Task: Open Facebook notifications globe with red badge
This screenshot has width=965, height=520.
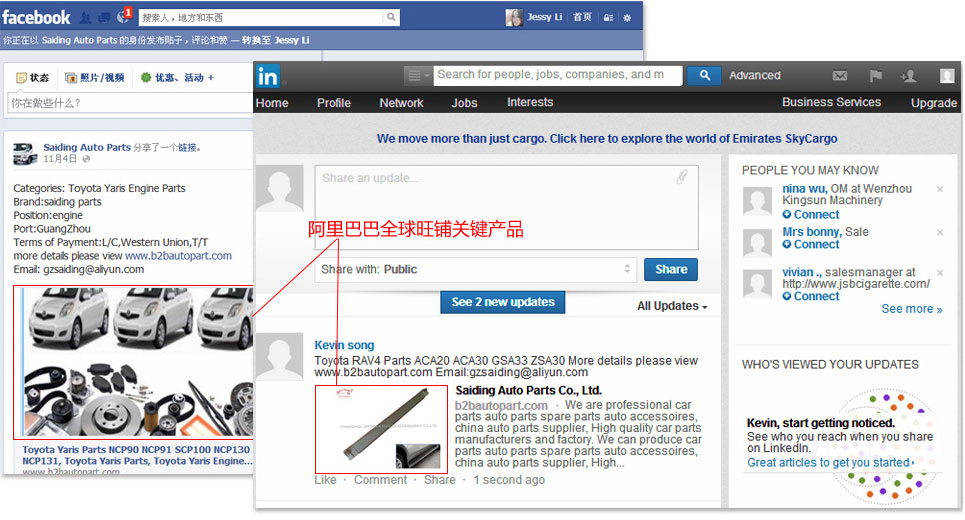Action: [124, 17]
